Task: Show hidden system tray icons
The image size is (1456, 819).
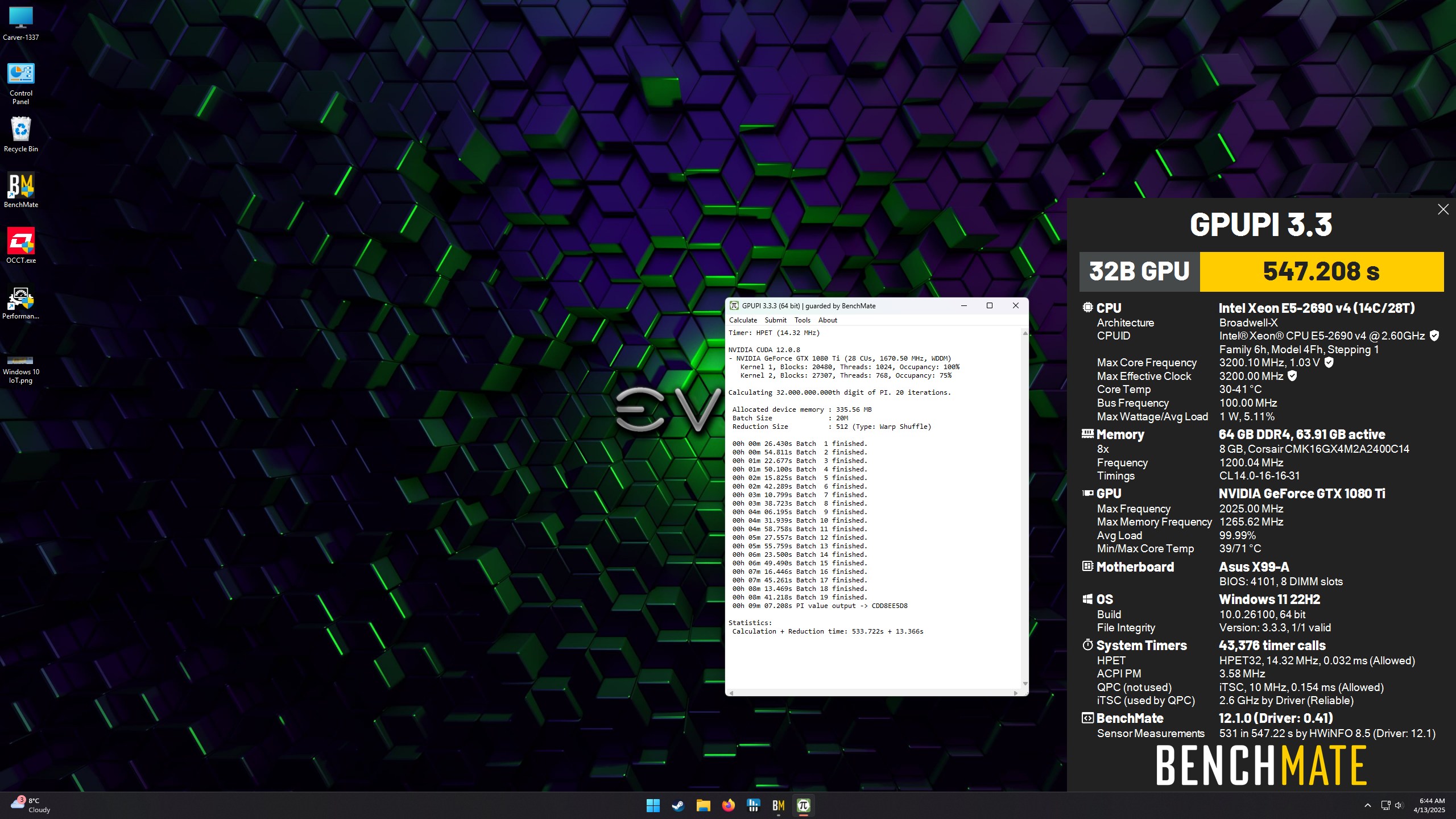Action: (x=1367, y=805)
